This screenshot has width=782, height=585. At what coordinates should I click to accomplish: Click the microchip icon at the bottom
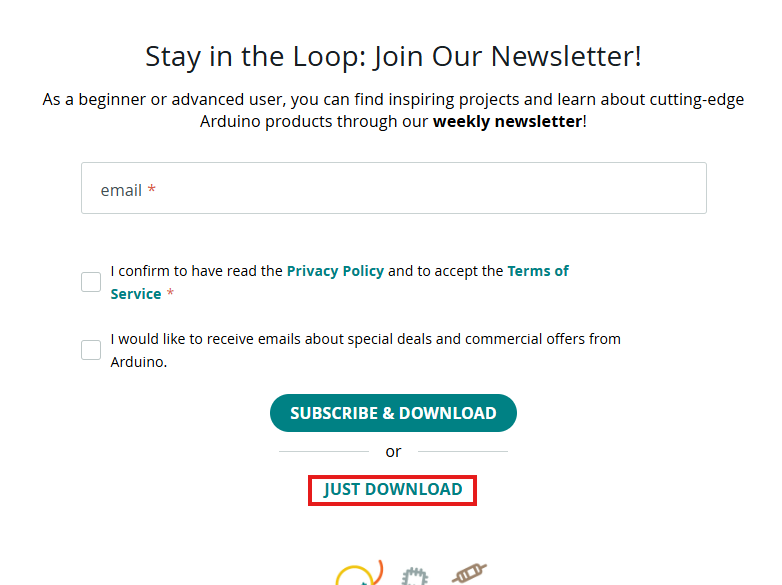(x=414, y=576)
